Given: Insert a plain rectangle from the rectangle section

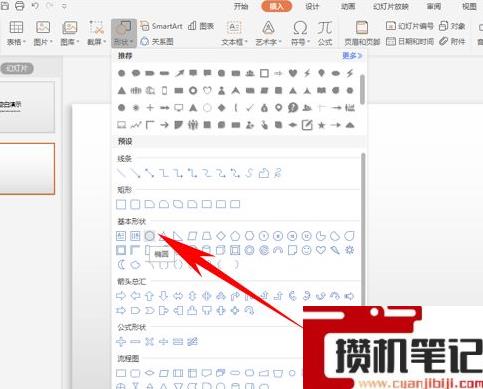Looking at the screenshot, I should pyautogui.click(x=121, y=204).
